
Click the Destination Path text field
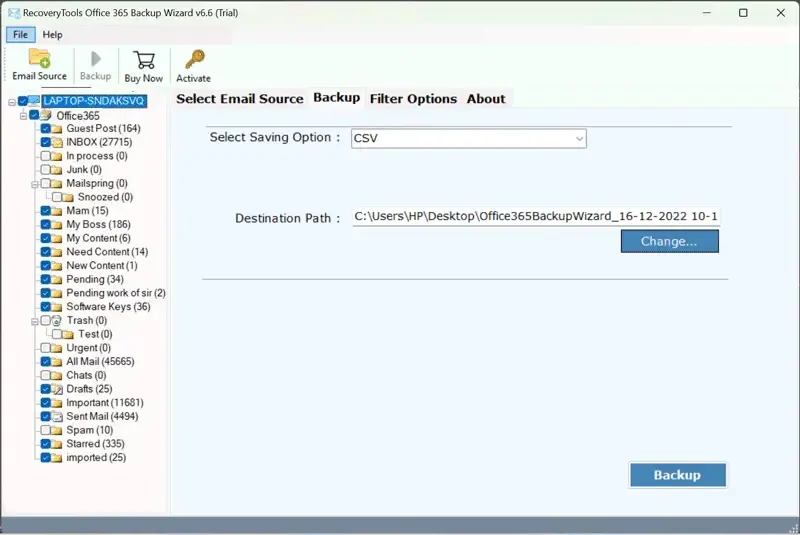(x=536, y=217)
